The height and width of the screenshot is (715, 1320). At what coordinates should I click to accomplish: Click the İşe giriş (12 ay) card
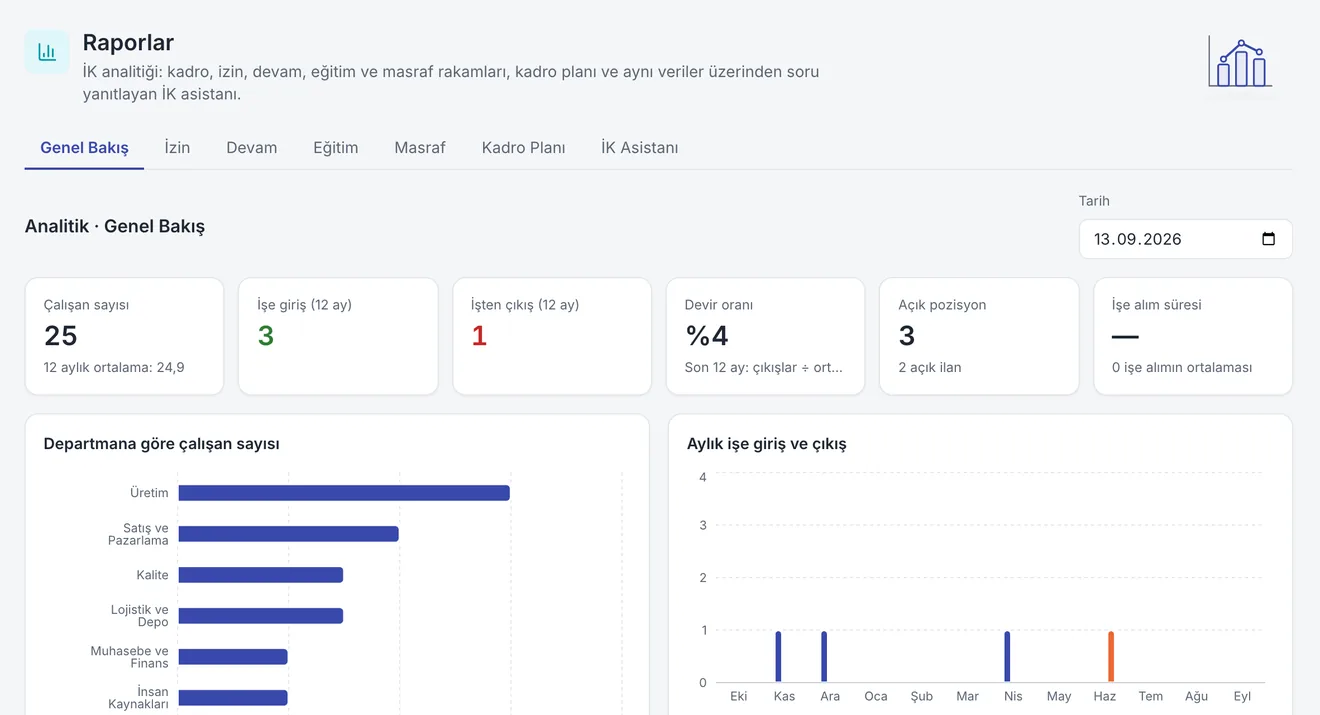(x=338, y=336)
